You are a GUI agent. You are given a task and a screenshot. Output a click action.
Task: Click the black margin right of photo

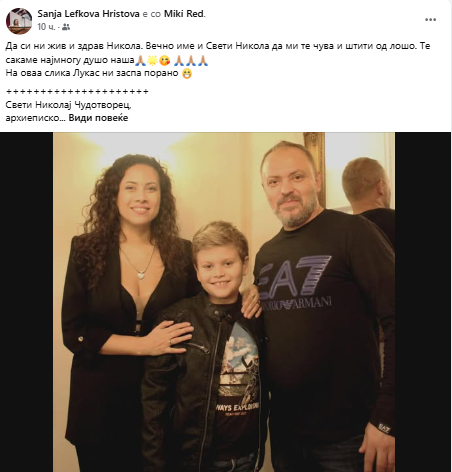[x=423, y=302]
